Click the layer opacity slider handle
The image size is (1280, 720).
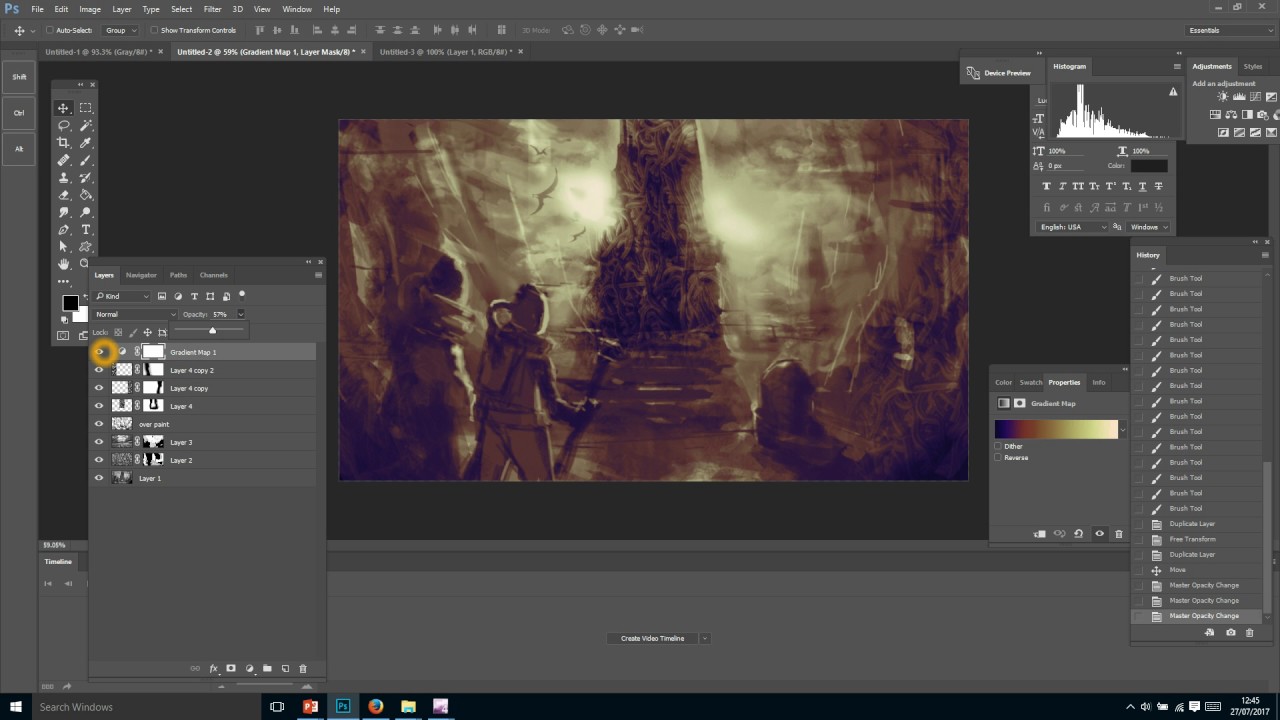[212, 331]
